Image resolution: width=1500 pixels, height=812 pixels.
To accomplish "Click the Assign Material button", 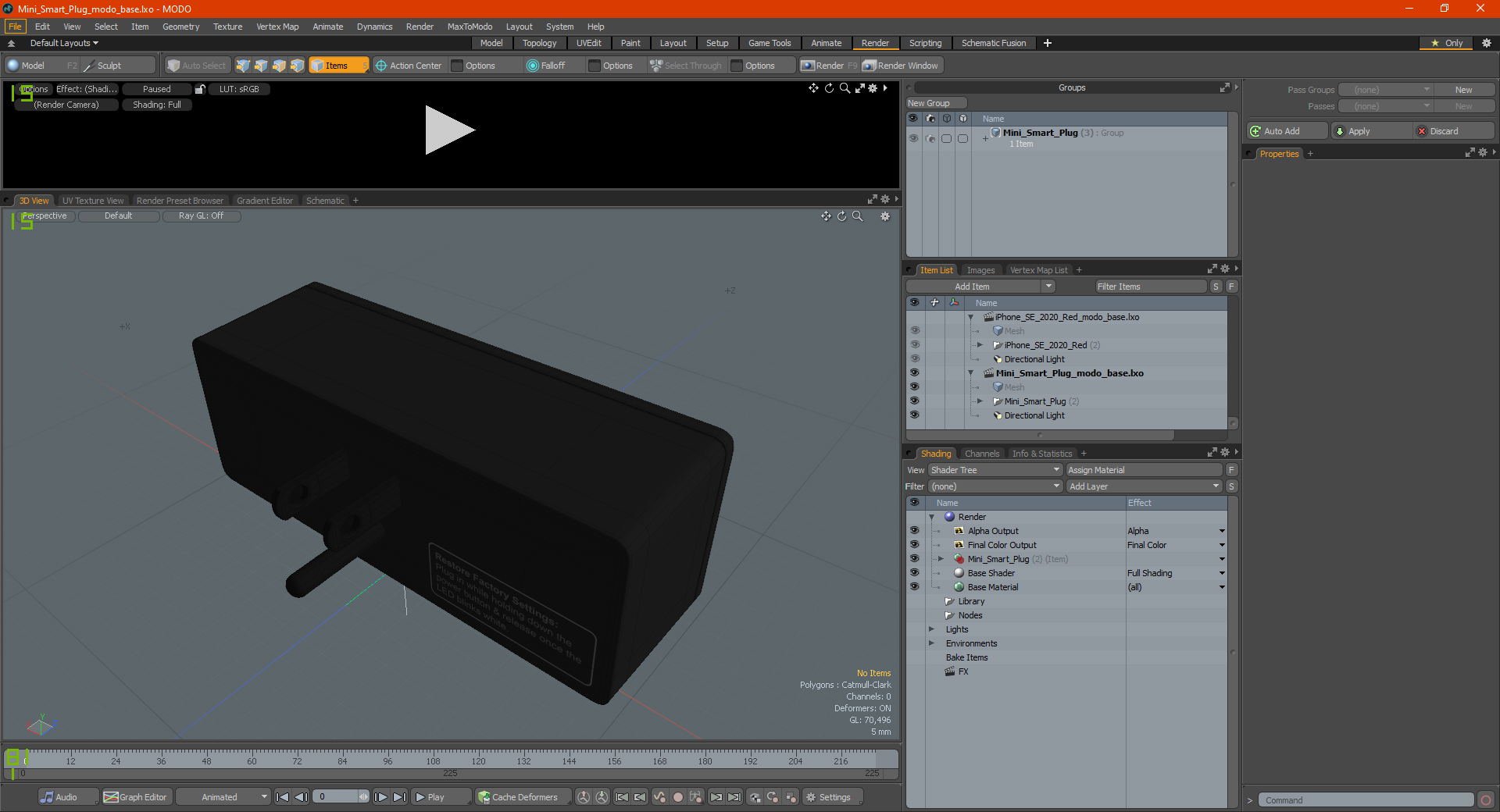I will 1144,470.
